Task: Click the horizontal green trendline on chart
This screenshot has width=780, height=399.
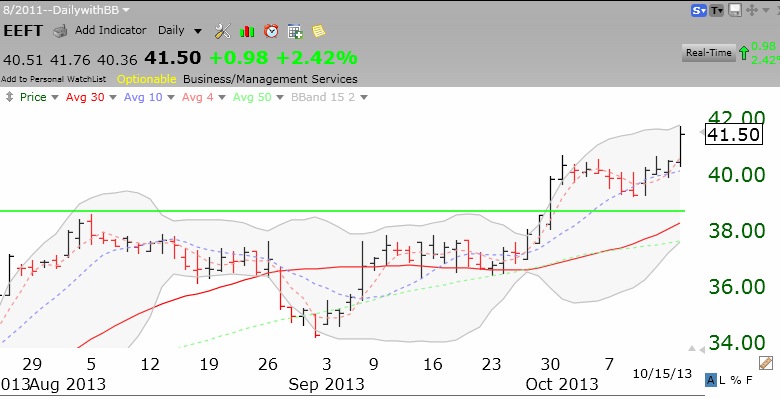Action: 342,211
